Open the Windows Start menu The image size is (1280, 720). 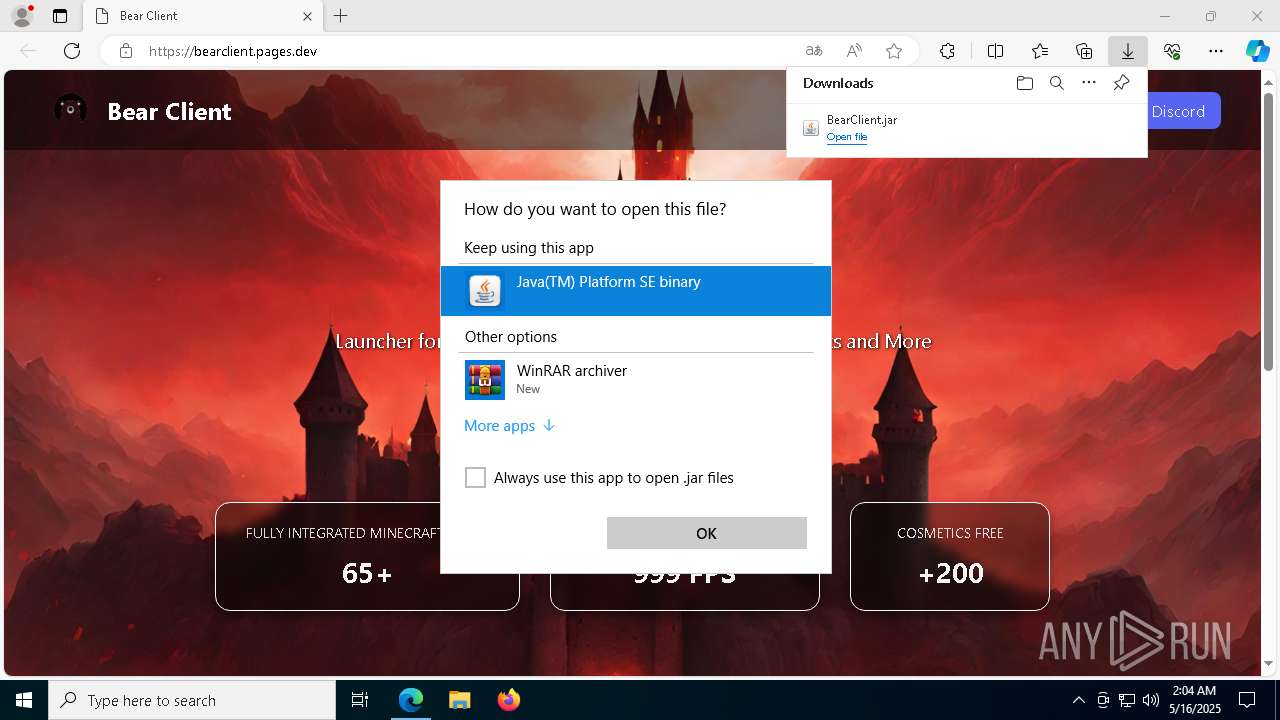coord(24,700)
